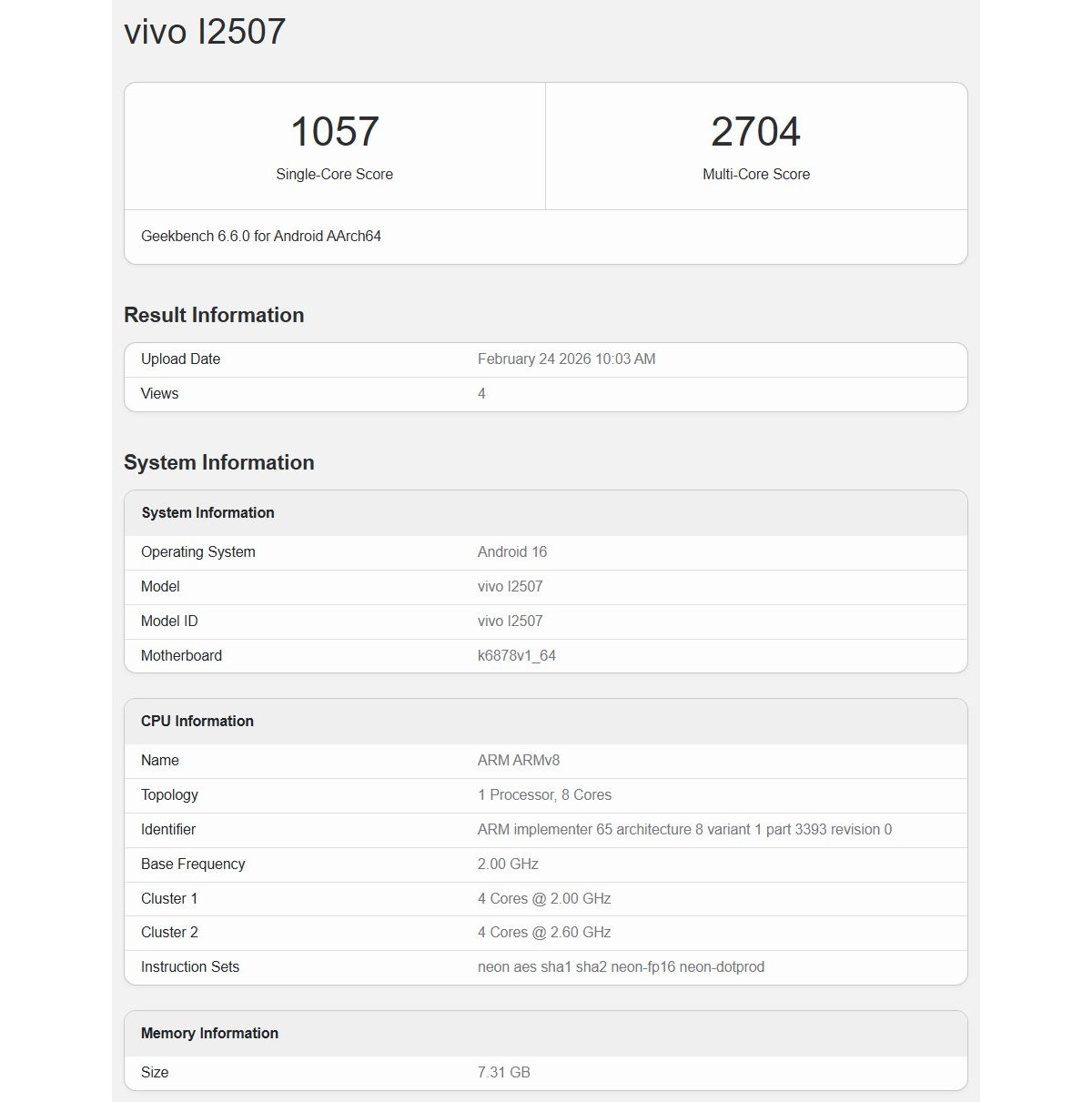
Task: Click the System Information heading
Action: point(218,462)
